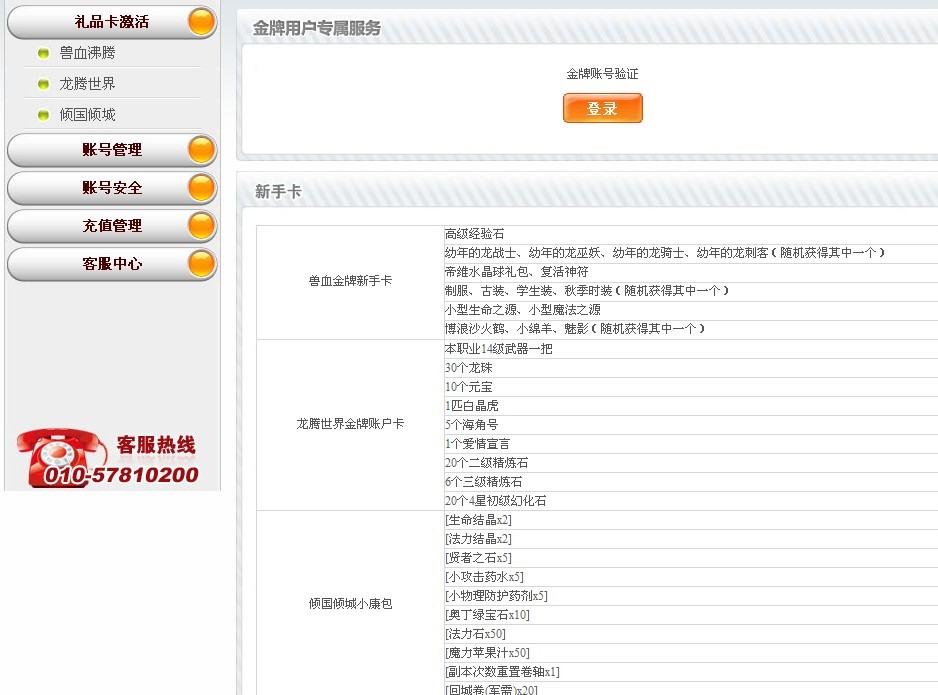
Task: Click the 新手卡 section header
Action: (278, 191)
